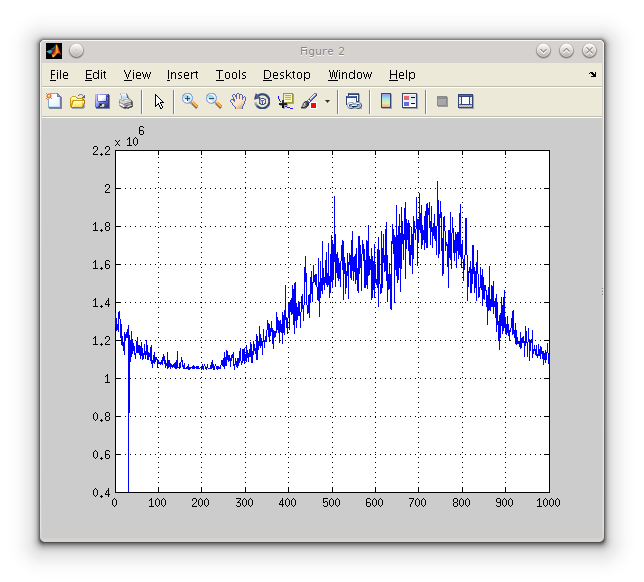Select the Zoom In magnifier tool
644x582 pixels.
click(189, 101)
